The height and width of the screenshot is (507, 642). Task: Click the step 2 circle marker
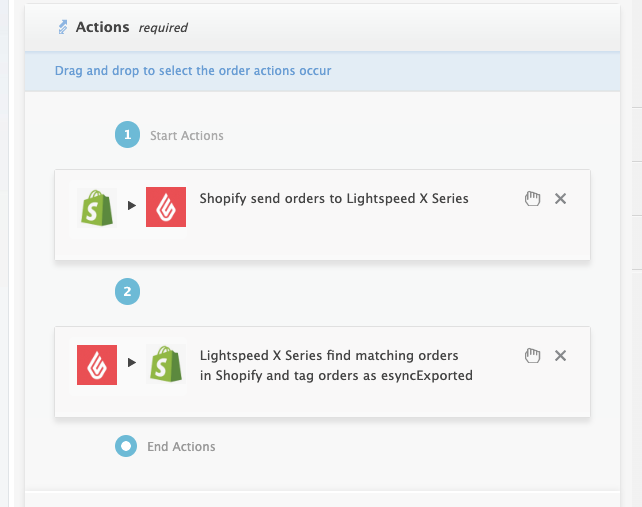coord(127,292)
